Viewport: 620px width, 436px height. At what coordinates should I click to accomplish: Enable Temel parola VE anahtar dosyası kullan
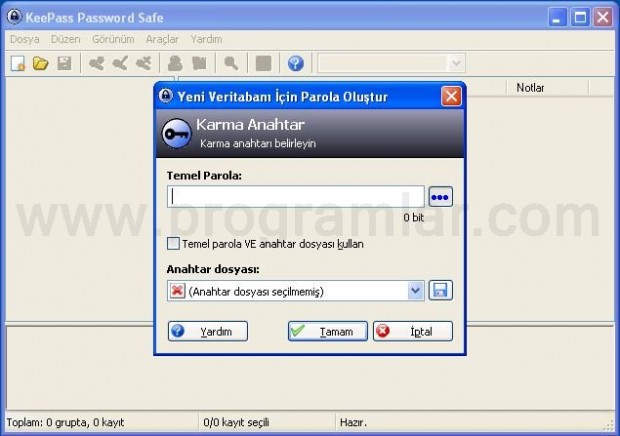tap(173, 243)
